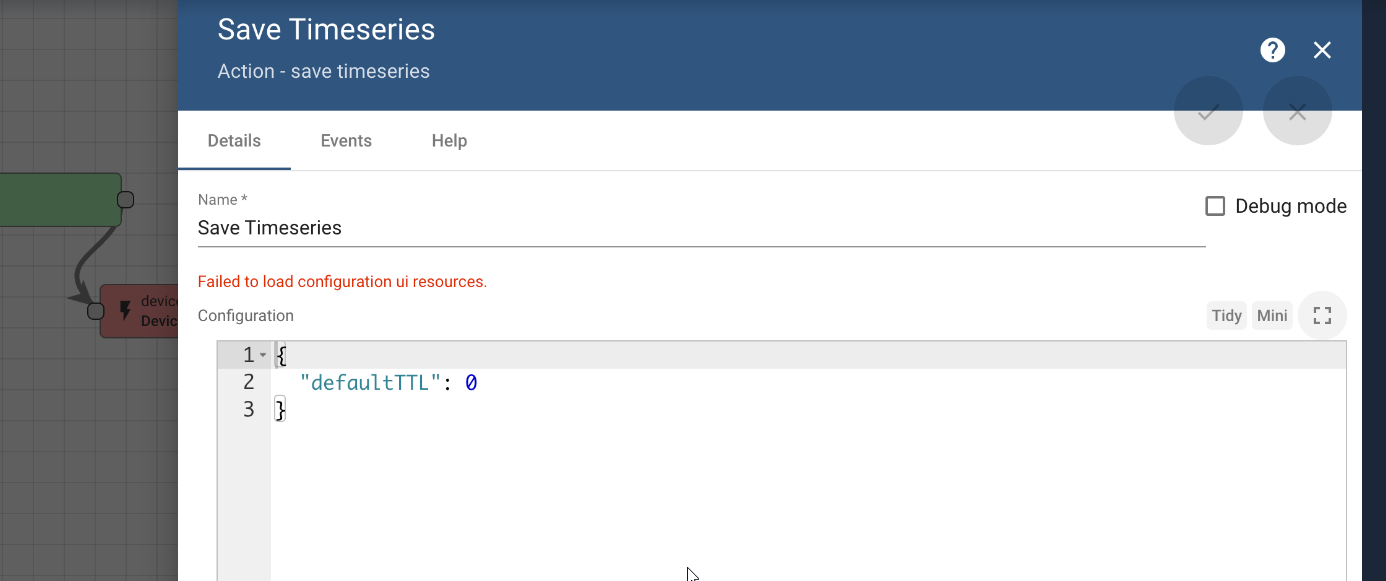
Task: Open the Help tab
Action: pyautogui.click(x=448, y=140)
